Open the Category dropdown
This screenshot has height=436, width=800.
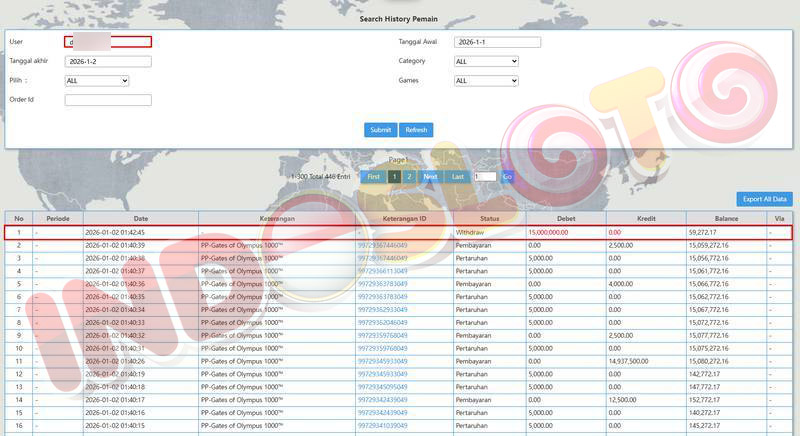coord(486,61)
